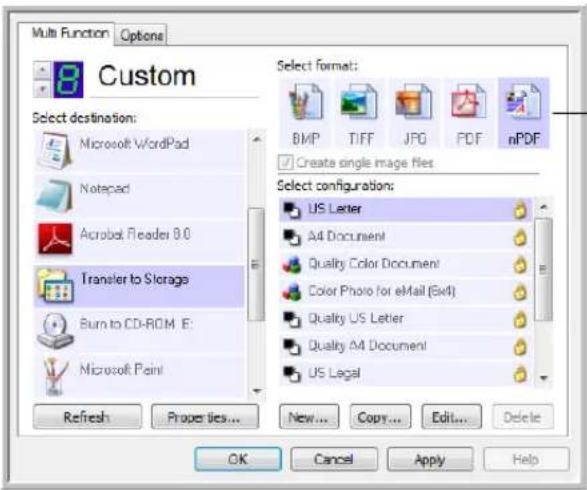Select "Quality US Letter" configuration text
The width and height of the screenshot is (587, 490).
356,319
